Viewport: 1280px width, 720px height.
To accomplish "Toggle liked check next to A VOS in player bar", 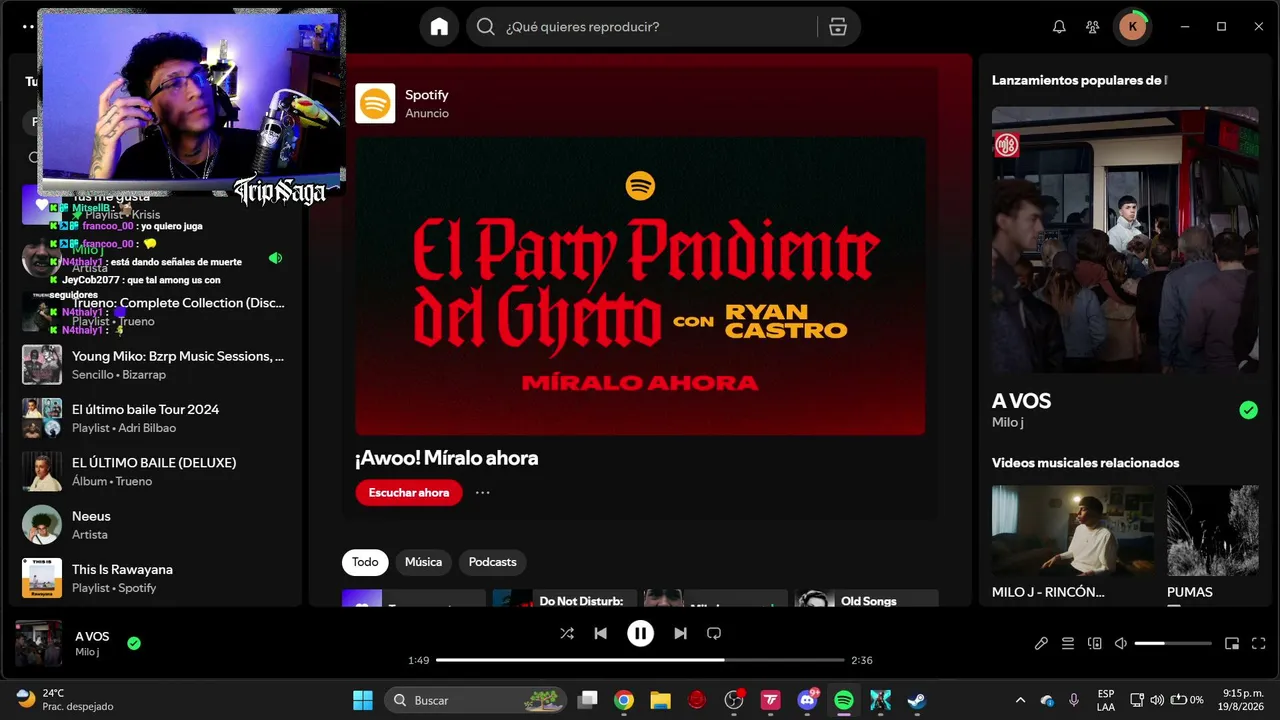I will [134, 643].
